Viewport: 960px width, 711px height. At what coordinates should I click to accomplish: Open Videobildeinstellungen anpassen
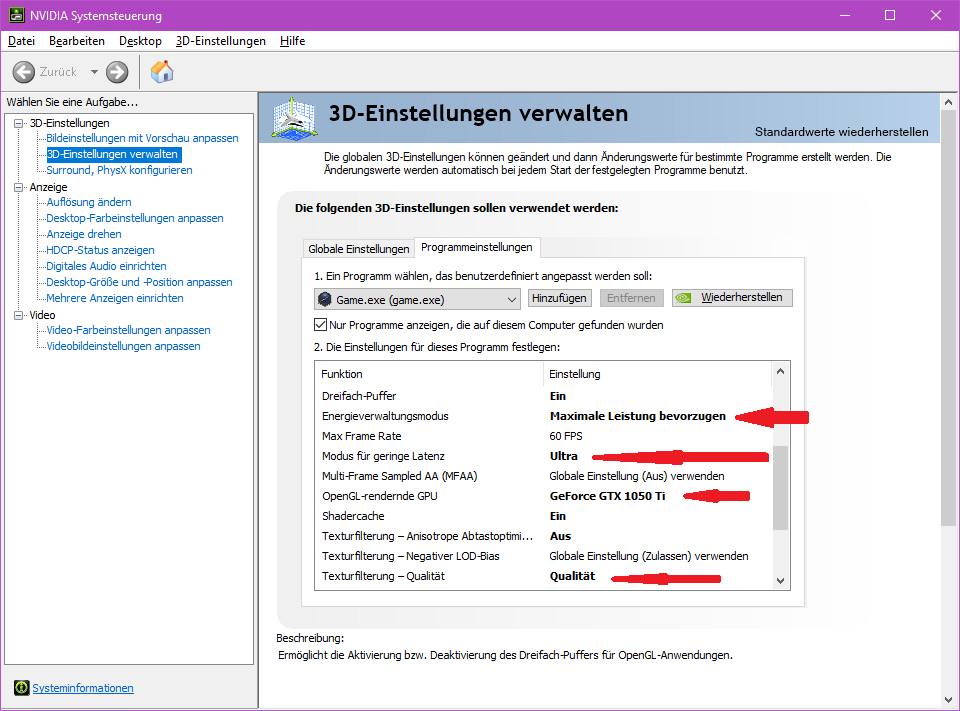click(124, 346)
